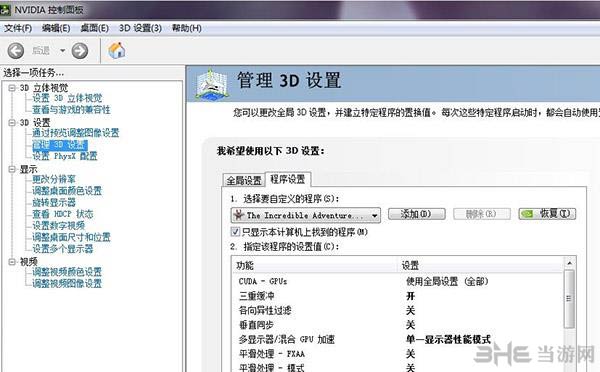The height and width of the screenshot is (372, 600).
Task: Select the 三重缓冲 setting row
Action: [x=398, y=296]
